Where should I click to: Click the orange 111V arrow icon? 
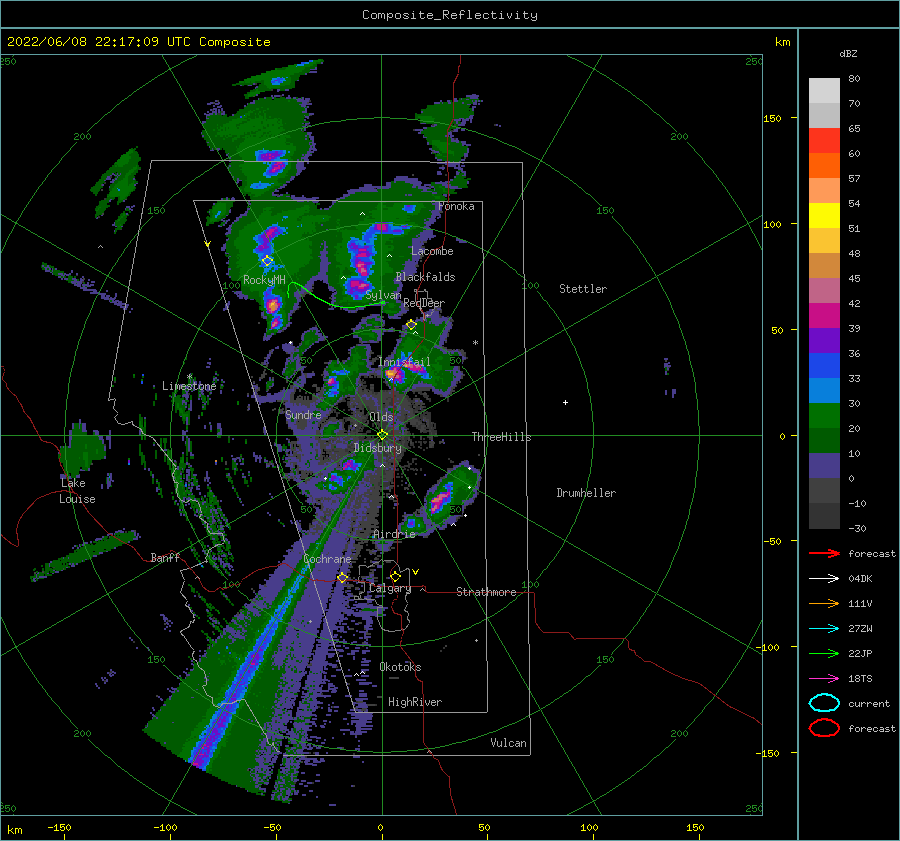click(x=824, y=603)
